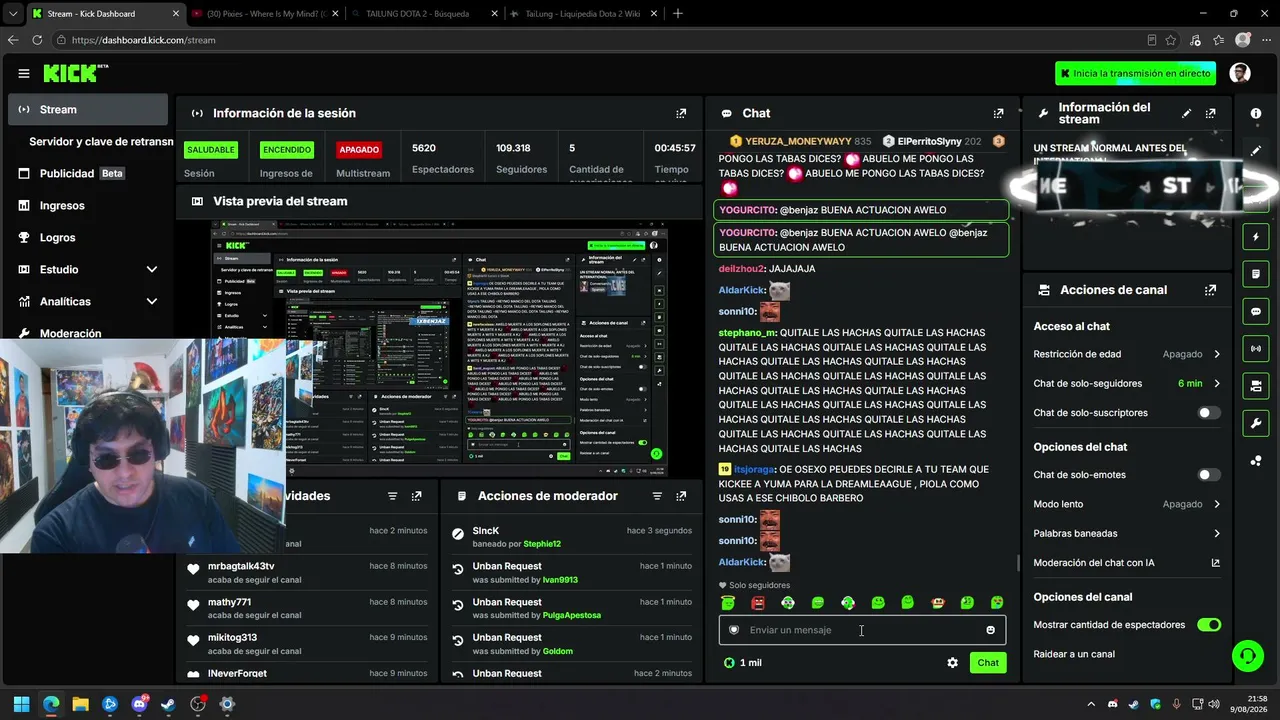Select the camera icon in the right rail
Viewport: 1280px width, 720px height.
(1256, 386)
